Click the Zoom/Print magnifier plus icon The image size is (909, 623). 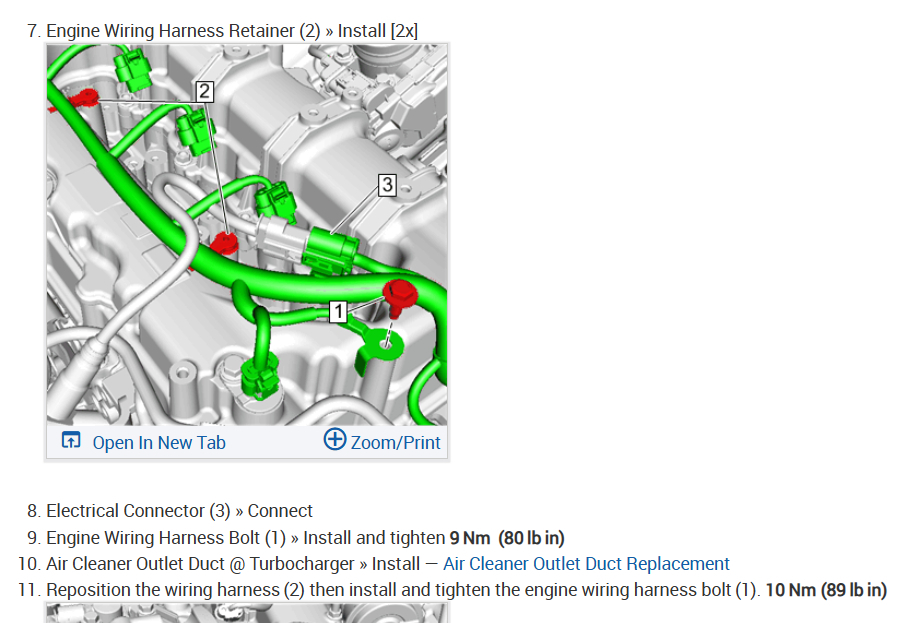[334, 439]
